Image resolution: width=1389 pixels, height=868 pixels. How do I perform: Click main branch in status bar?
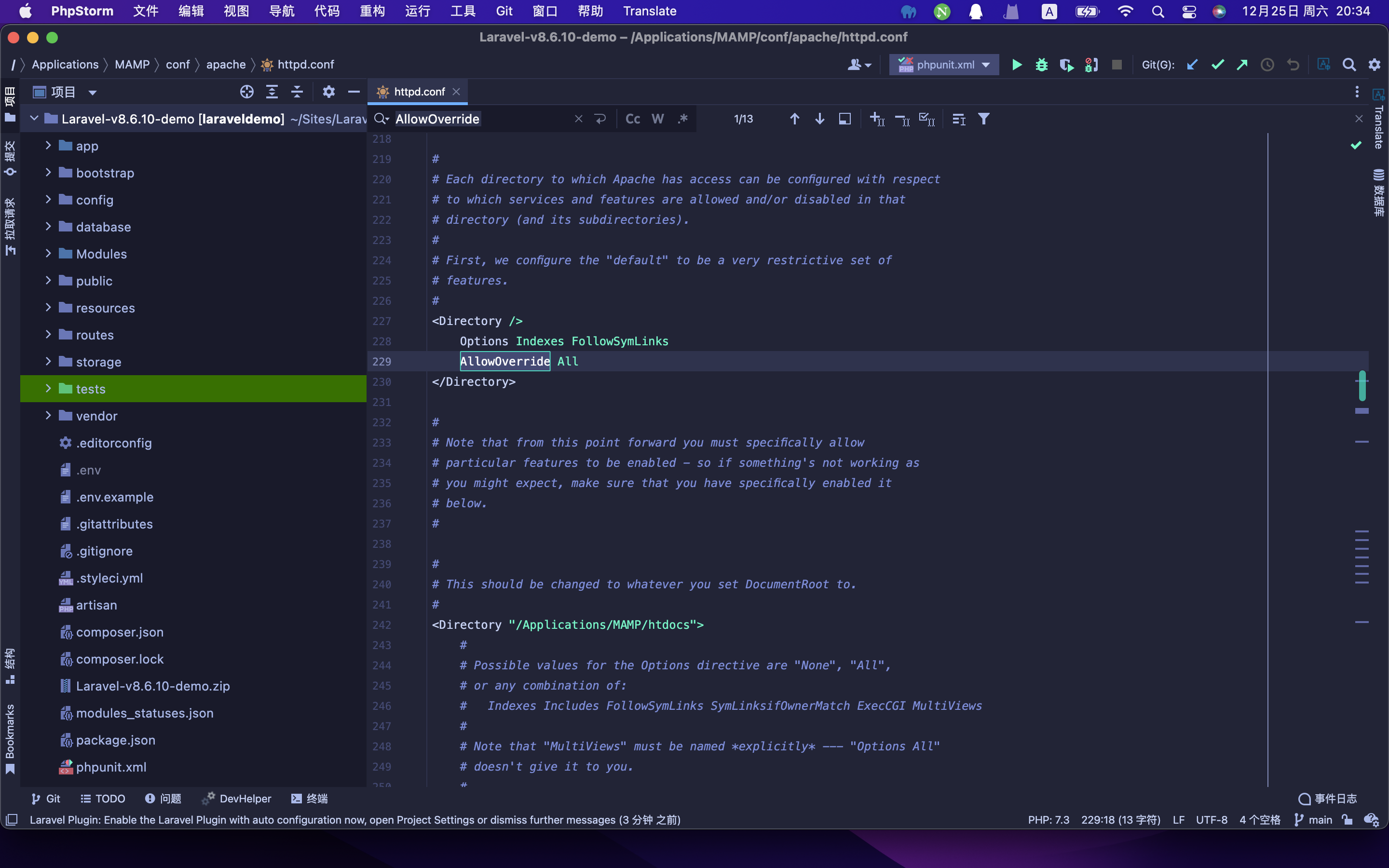(1313, 820)
